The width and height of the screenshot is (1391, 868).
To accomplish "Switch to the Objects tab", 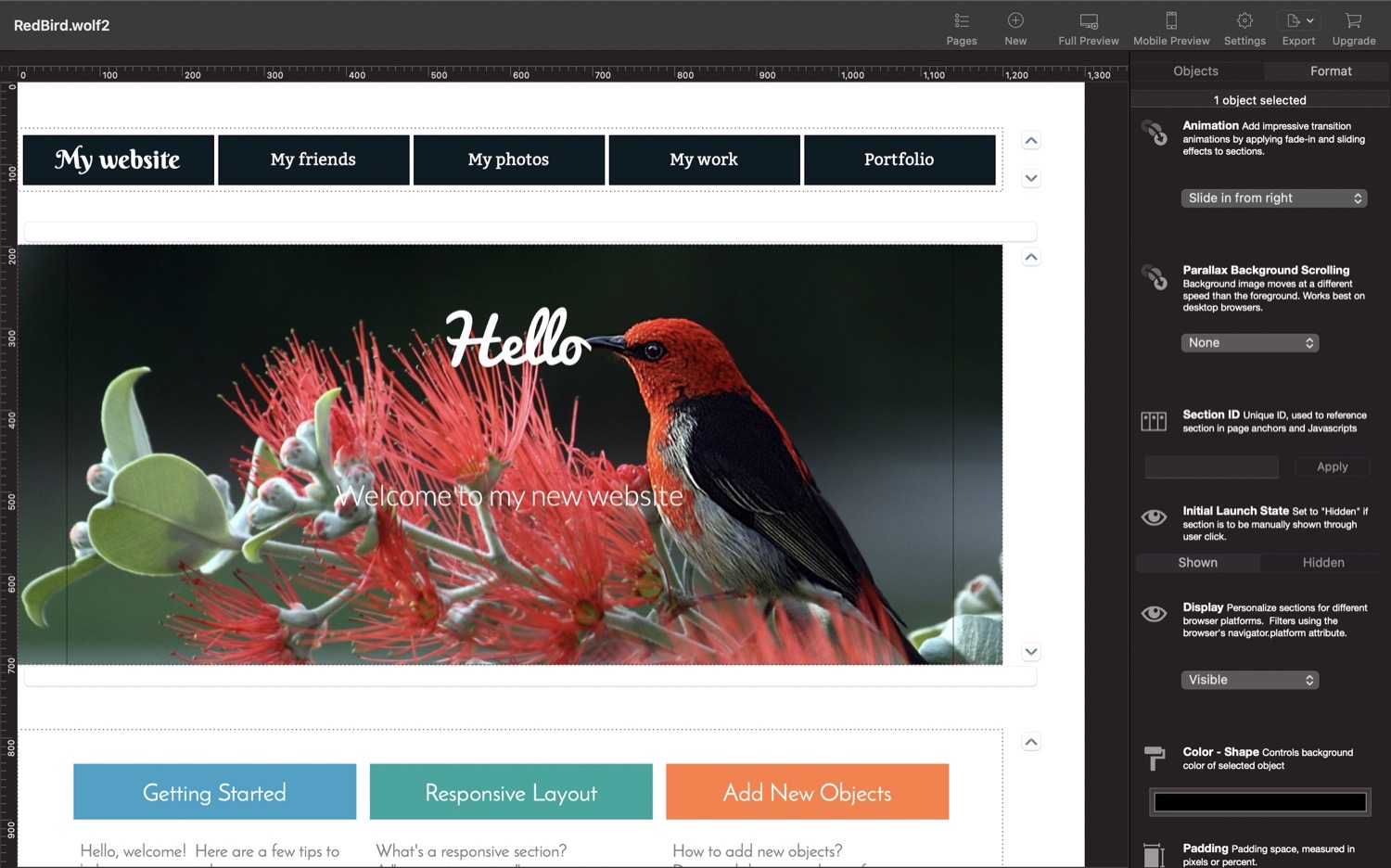I will [x=1195, y=71].
